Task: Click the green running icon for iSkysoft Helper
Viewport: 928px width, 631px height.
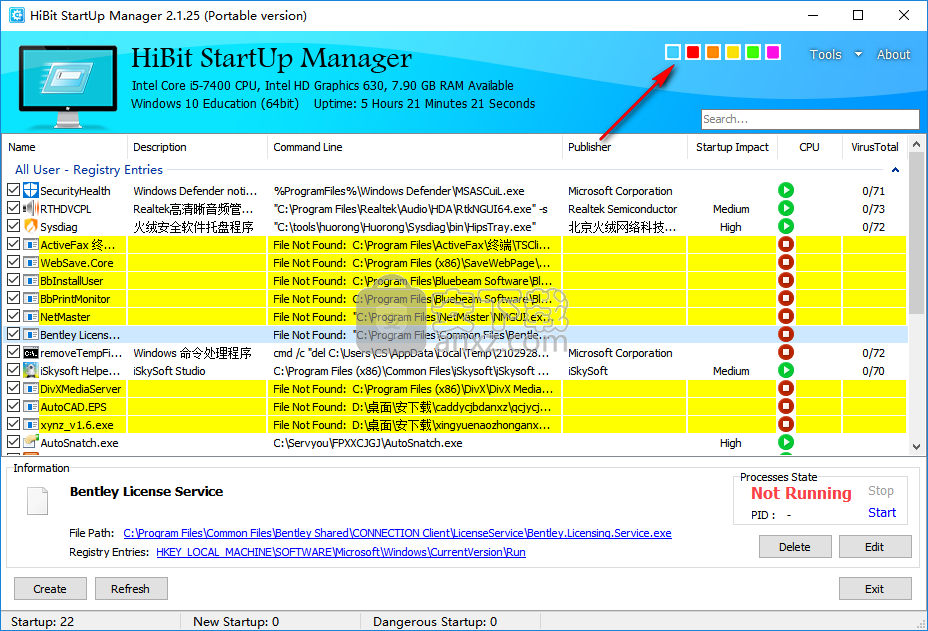Action: pyautogui.click(x=785, y=370)
